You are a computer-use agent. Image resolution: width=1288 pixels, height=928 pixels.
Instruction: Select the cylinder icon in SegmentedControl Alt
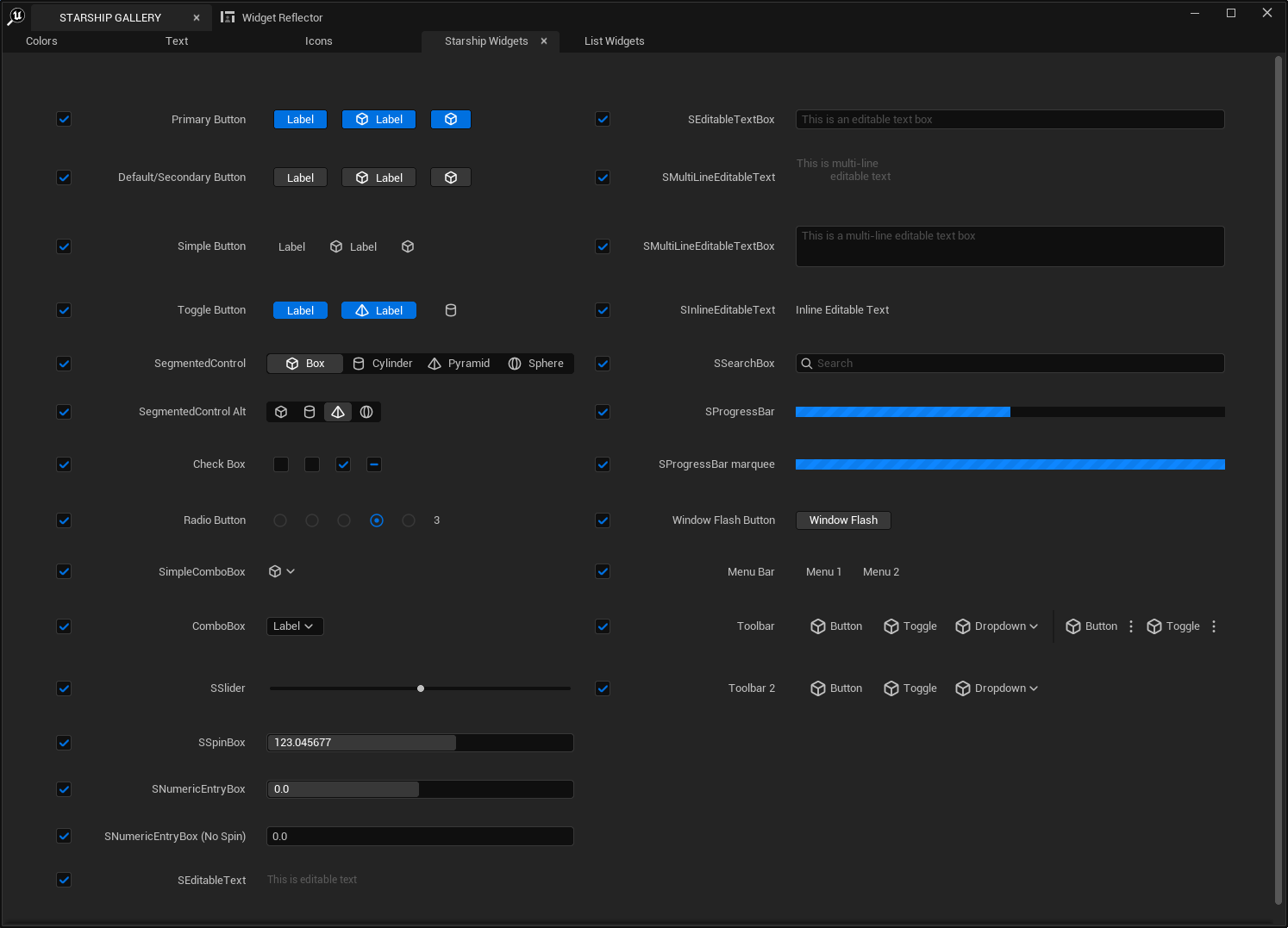point(309,413)
